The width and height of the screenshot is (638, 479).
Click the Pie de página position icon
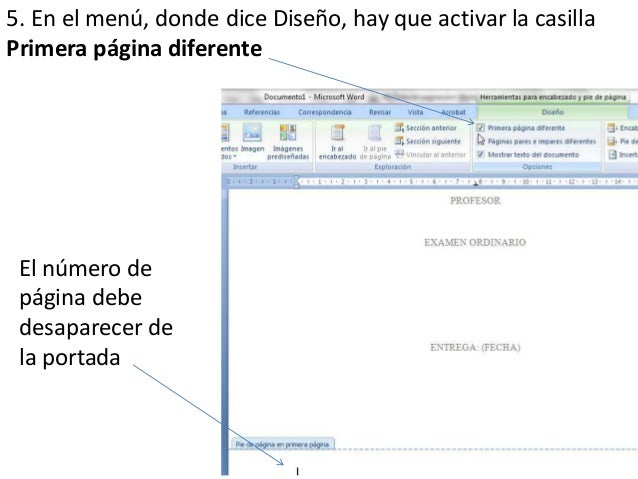click(611, 142)
